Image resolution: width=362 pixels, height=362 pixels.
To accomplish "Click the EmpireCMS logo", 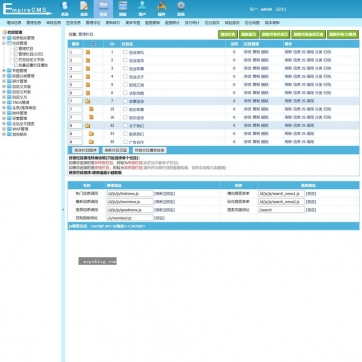I will (x=27, y=9).
